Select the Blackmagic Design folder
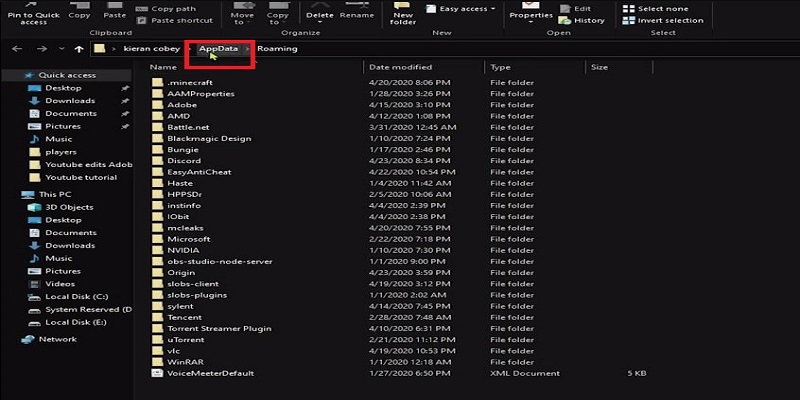Viewport: 800px width, 400px height. point(209,138)
